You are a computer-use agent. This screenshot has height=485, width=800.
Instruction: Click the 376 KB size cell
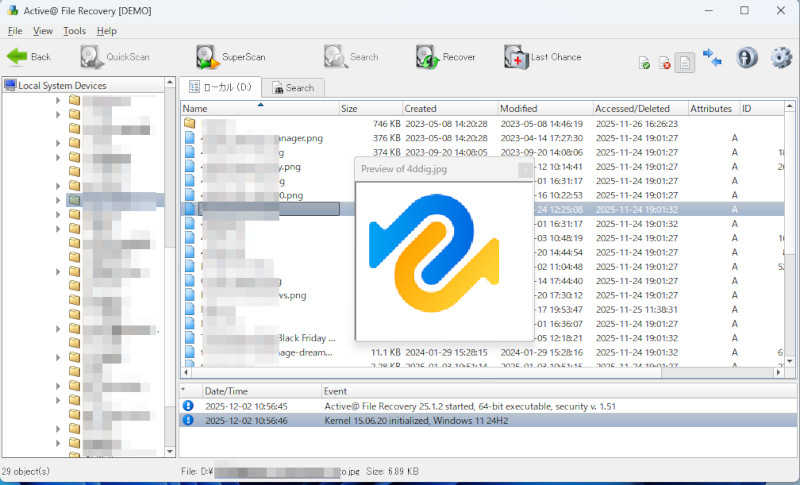386,138
